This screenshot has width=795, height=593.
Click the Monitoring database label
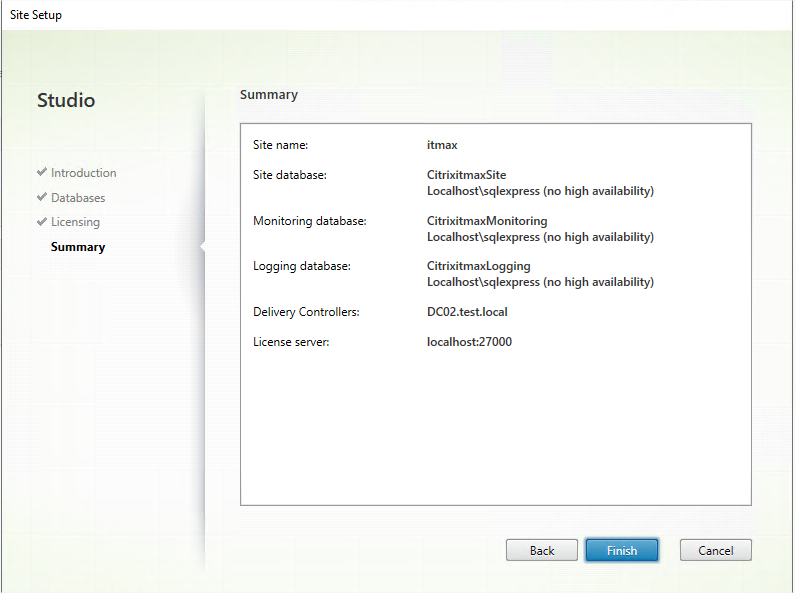click(310, 221)
